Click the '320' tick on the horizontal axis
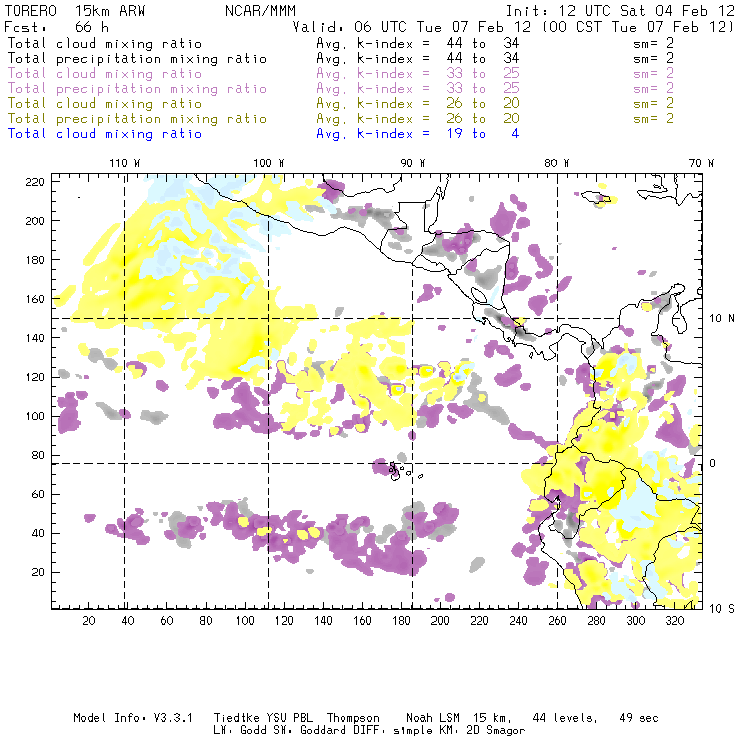 tap(675, 621)
